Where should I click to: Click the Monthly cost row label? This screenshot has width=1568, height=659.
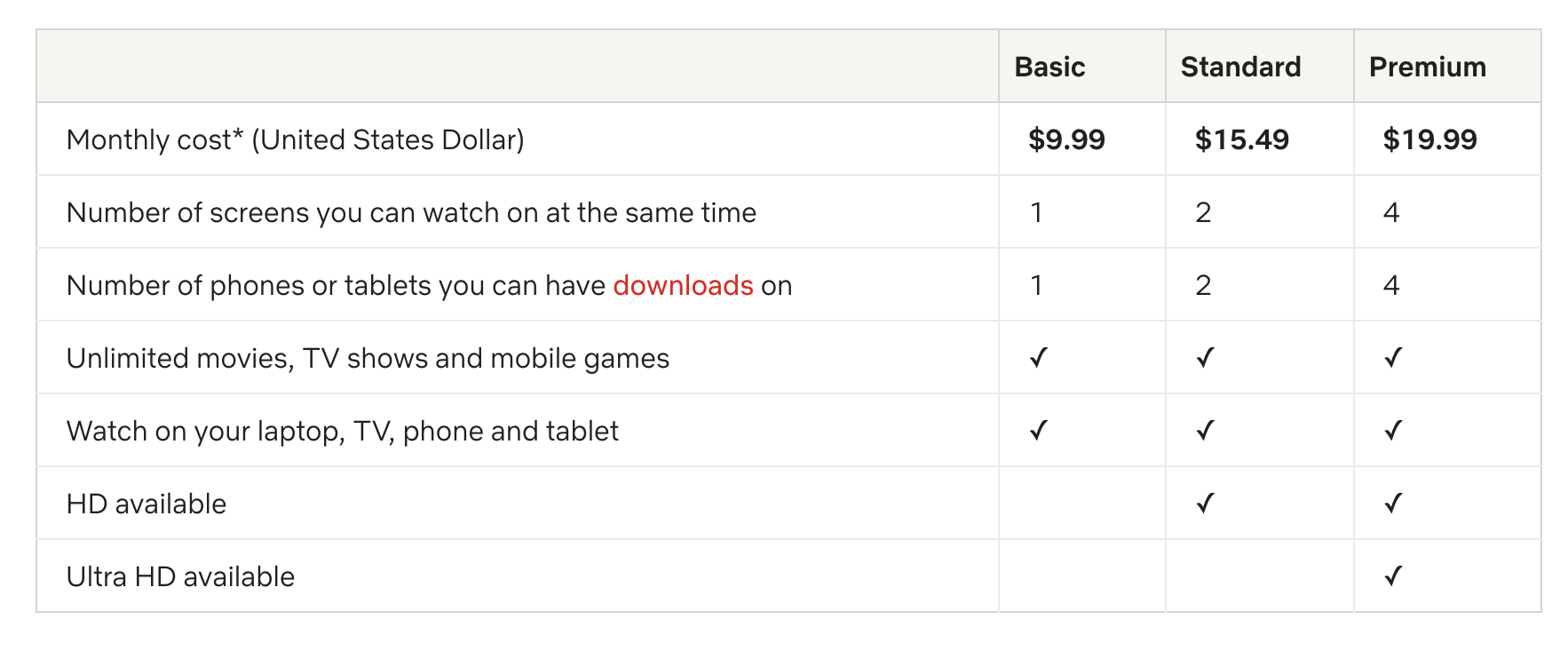coord(295,140)
